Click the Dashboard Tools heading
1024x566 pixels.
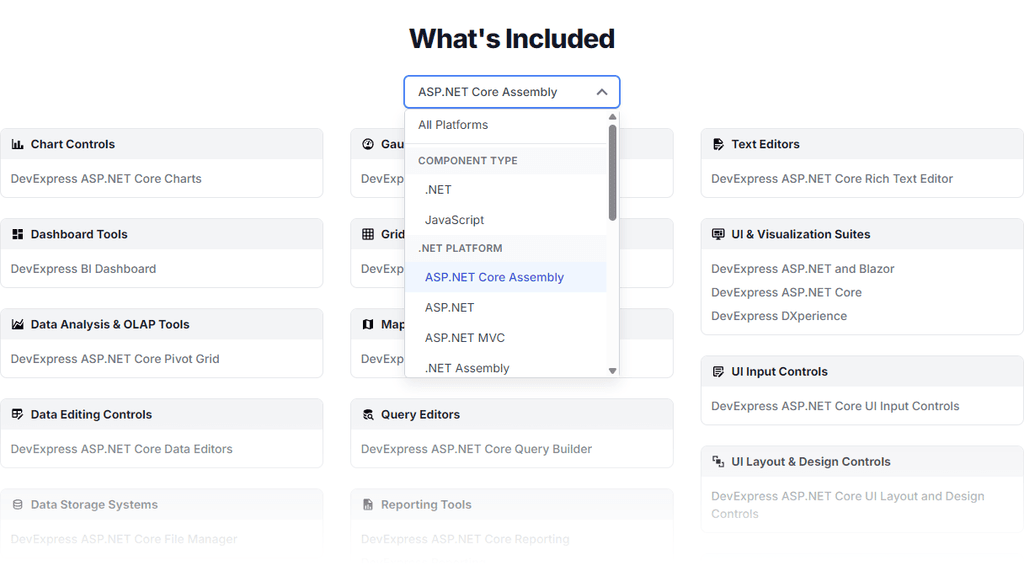point(79,234)
